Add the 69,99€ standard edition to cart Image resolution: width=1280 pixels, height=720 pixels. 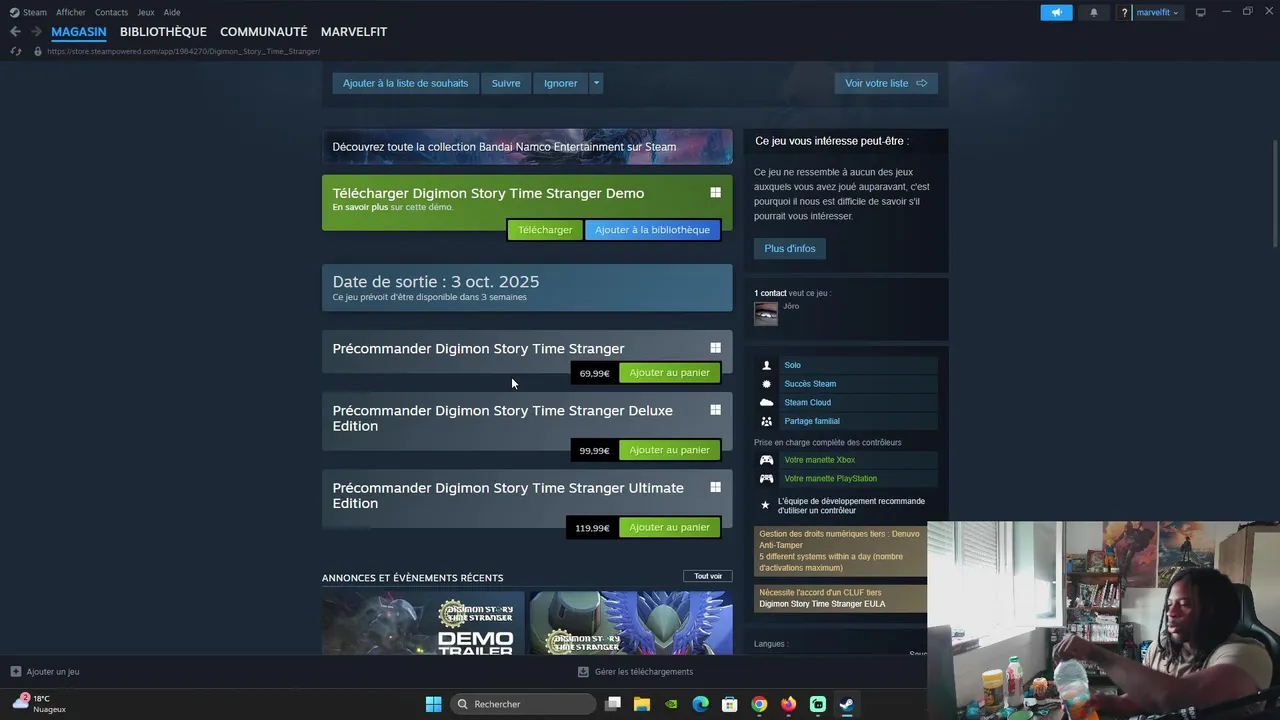point(669,373)
